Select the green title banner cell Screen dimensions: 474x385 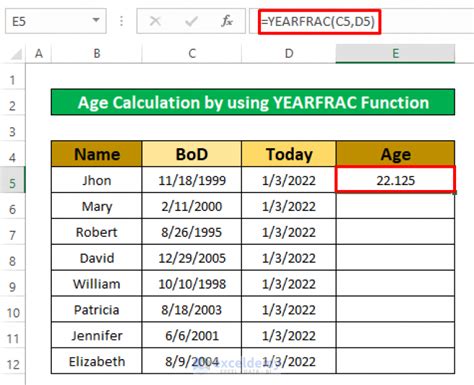point(253,102)
